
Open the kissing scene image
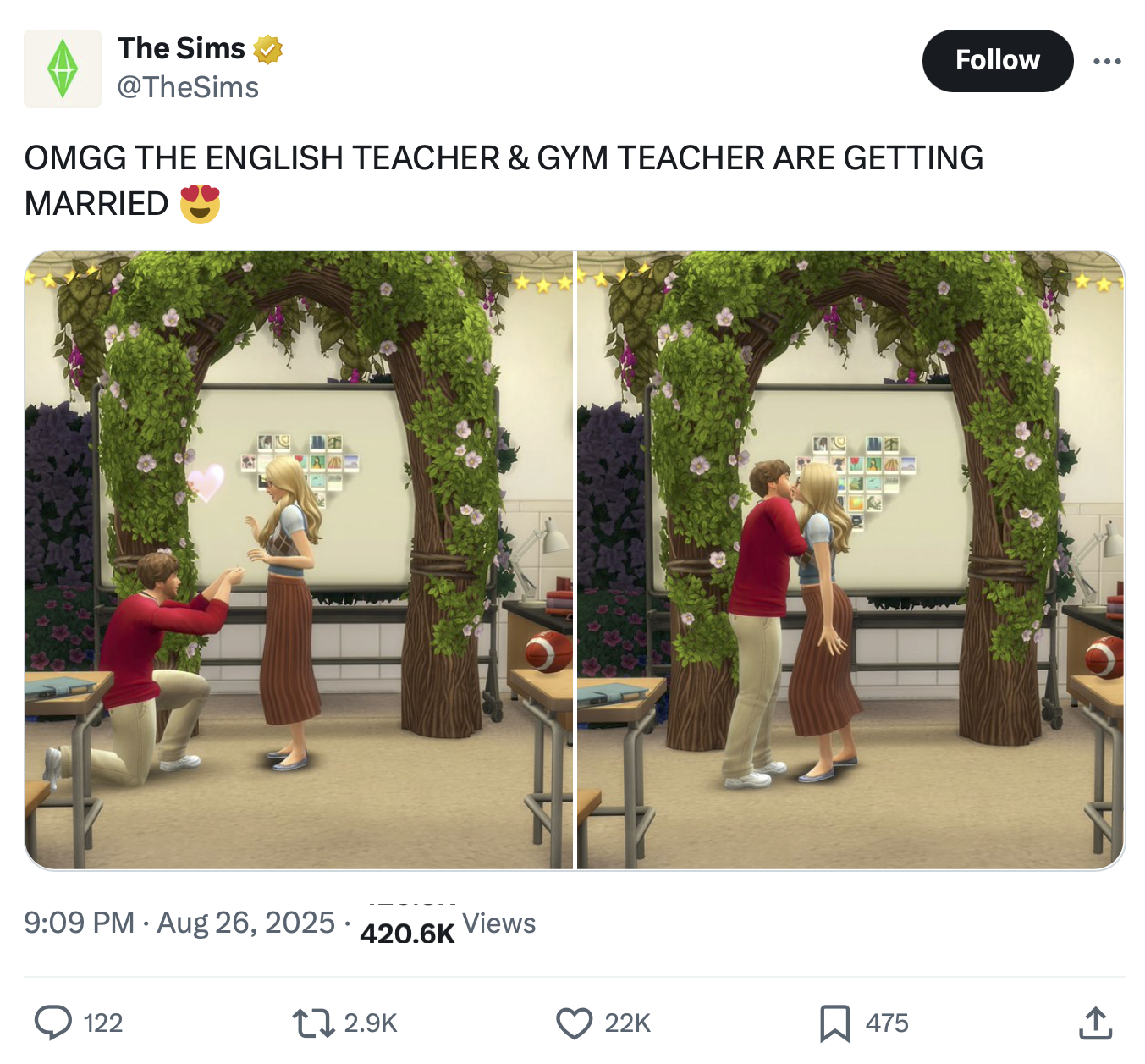coord(850,560)
